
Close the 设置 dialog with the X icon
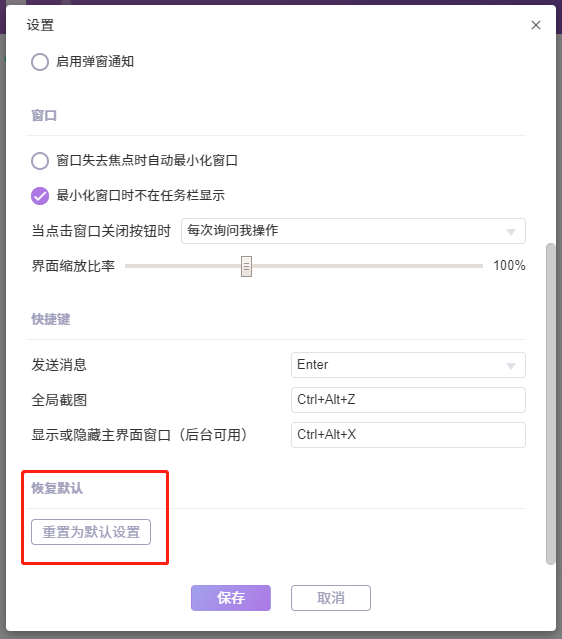(536, 25)
